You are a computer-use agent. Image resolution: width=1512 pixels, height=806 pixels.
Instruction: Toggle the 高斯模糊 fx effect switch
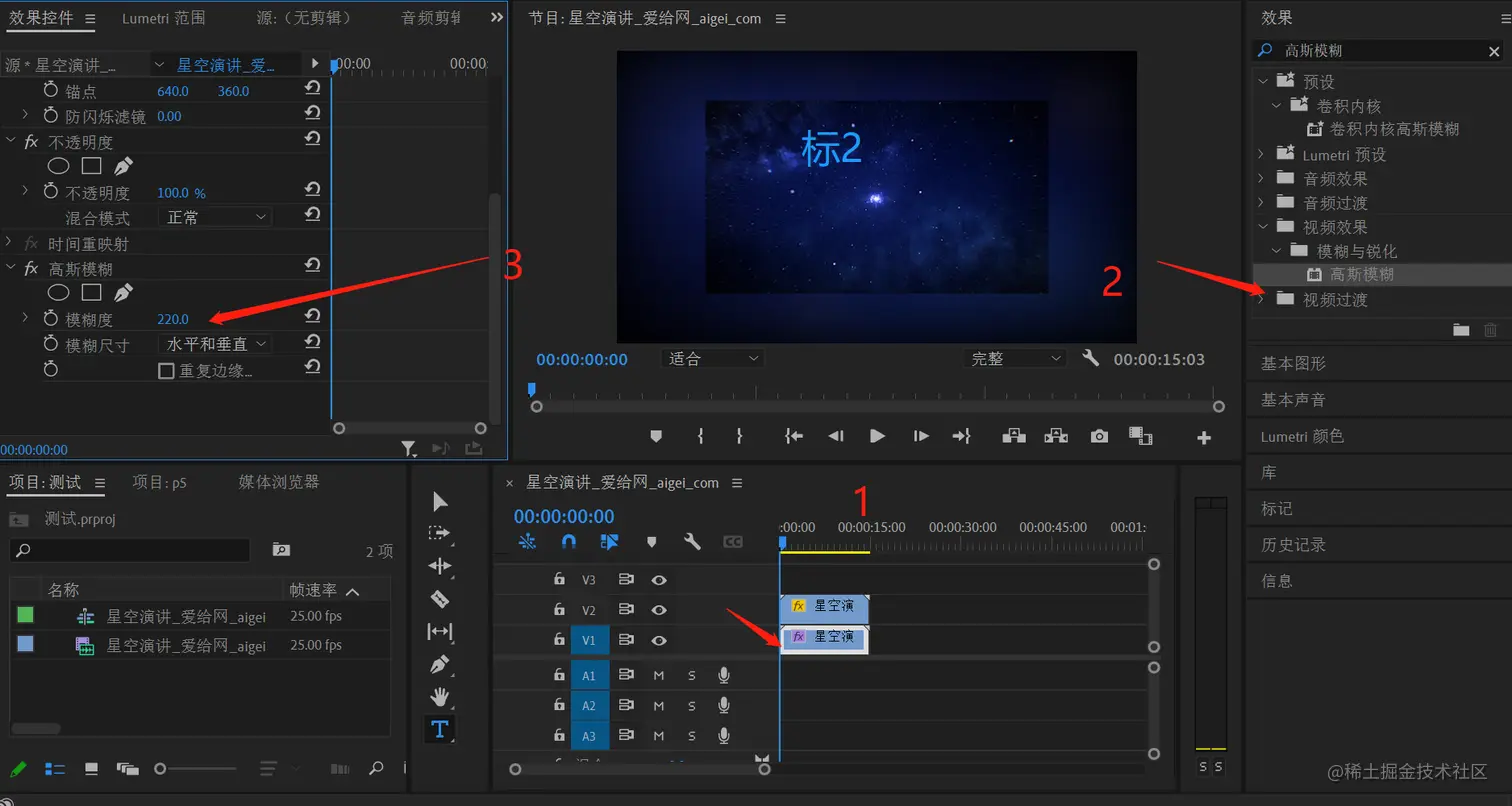tap(31, 268)
